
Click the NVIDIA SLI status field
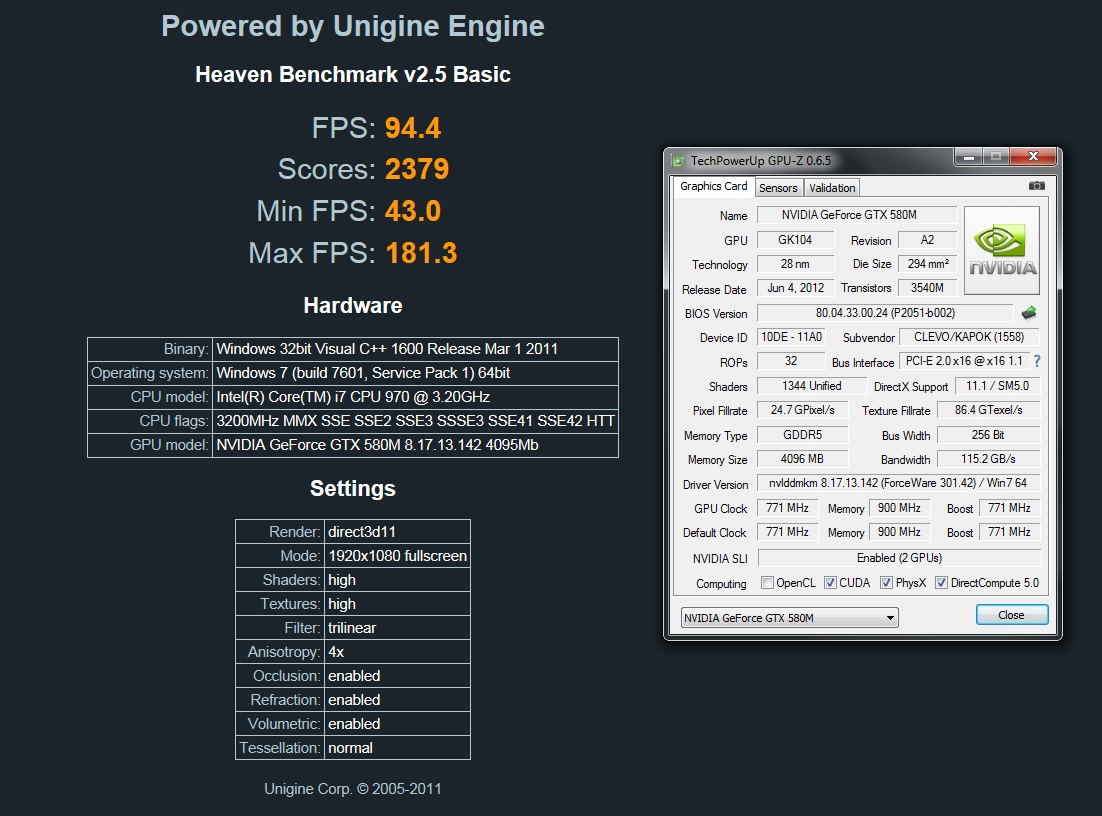coord(898,558)
